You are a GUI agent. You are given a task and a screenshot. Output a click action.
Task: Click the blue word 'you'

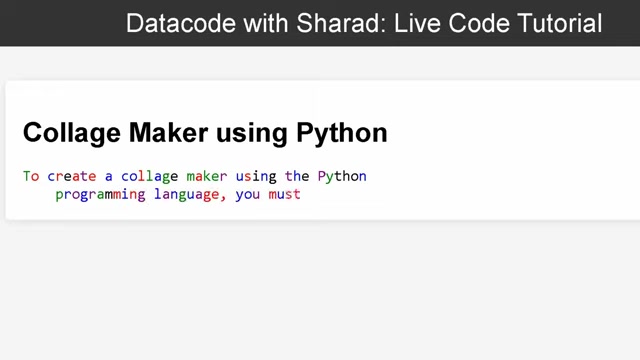coord(247,195)
